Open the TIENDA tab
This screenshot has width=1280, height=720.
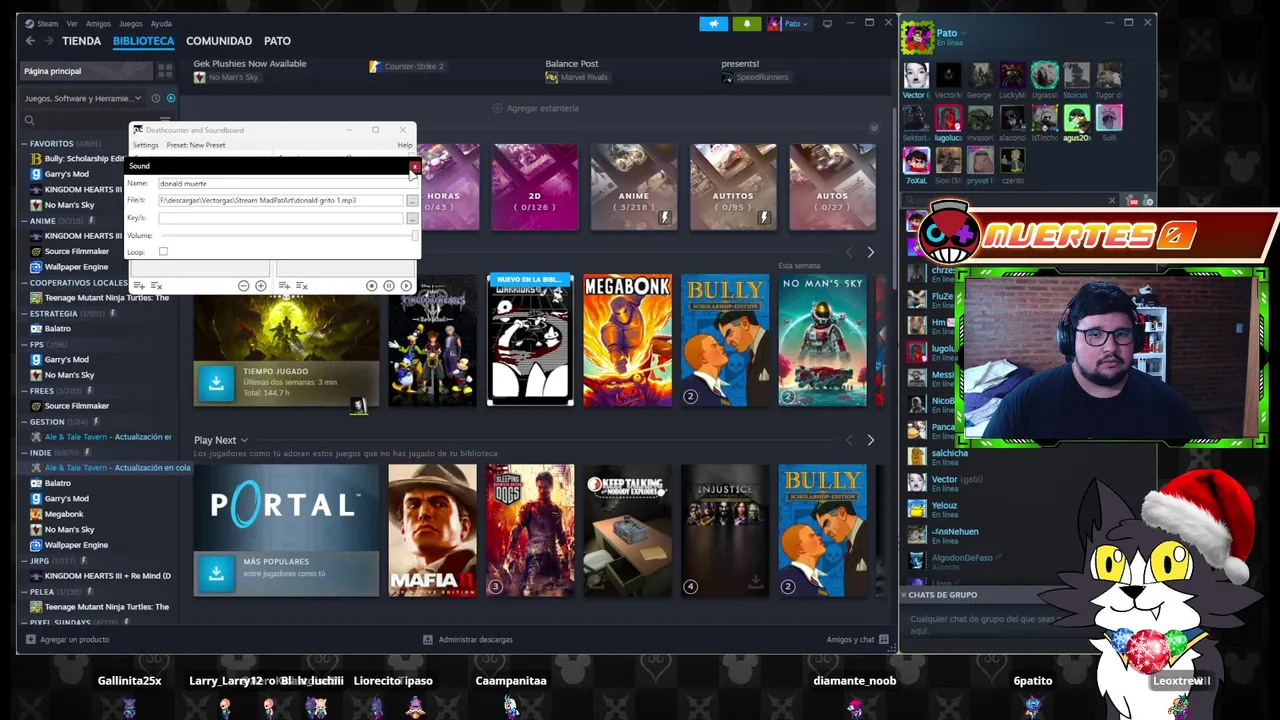[81, 41]
